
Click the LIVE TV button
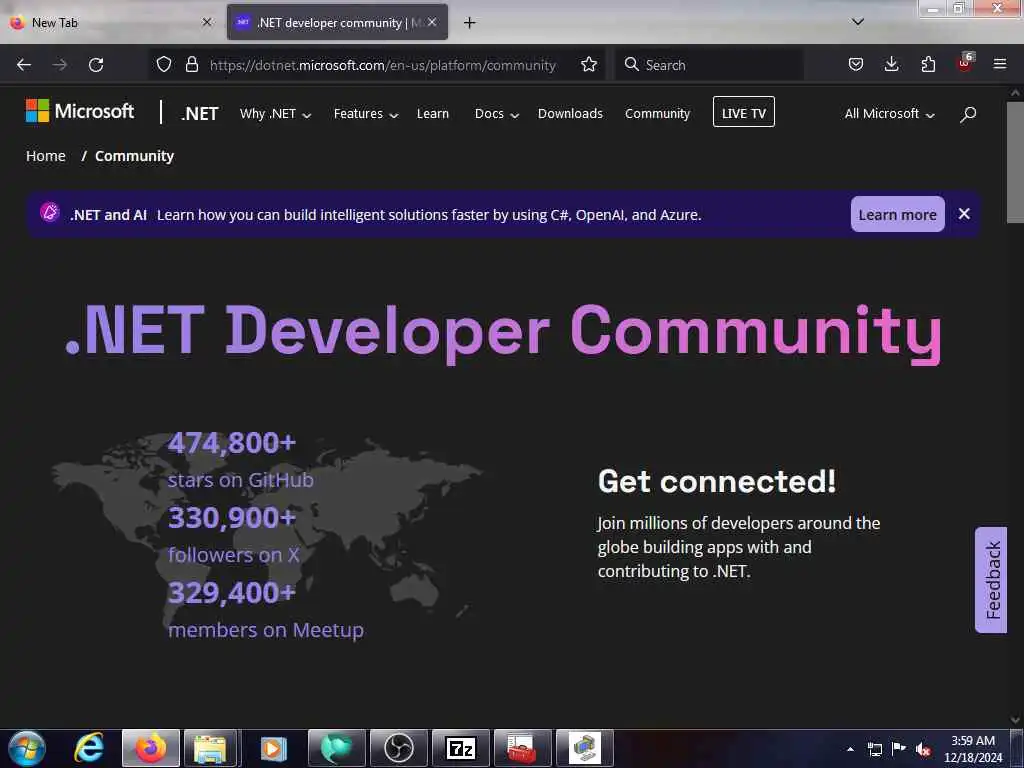pos(744,112)
